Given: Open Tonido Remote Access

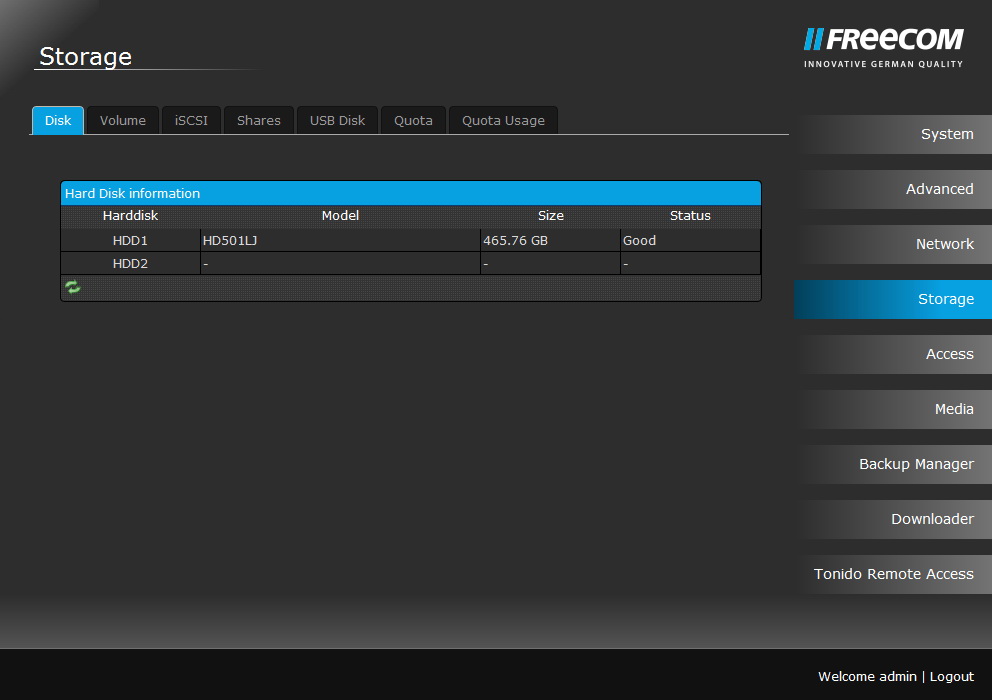Looking at the screenshot, I should [893, 575].
